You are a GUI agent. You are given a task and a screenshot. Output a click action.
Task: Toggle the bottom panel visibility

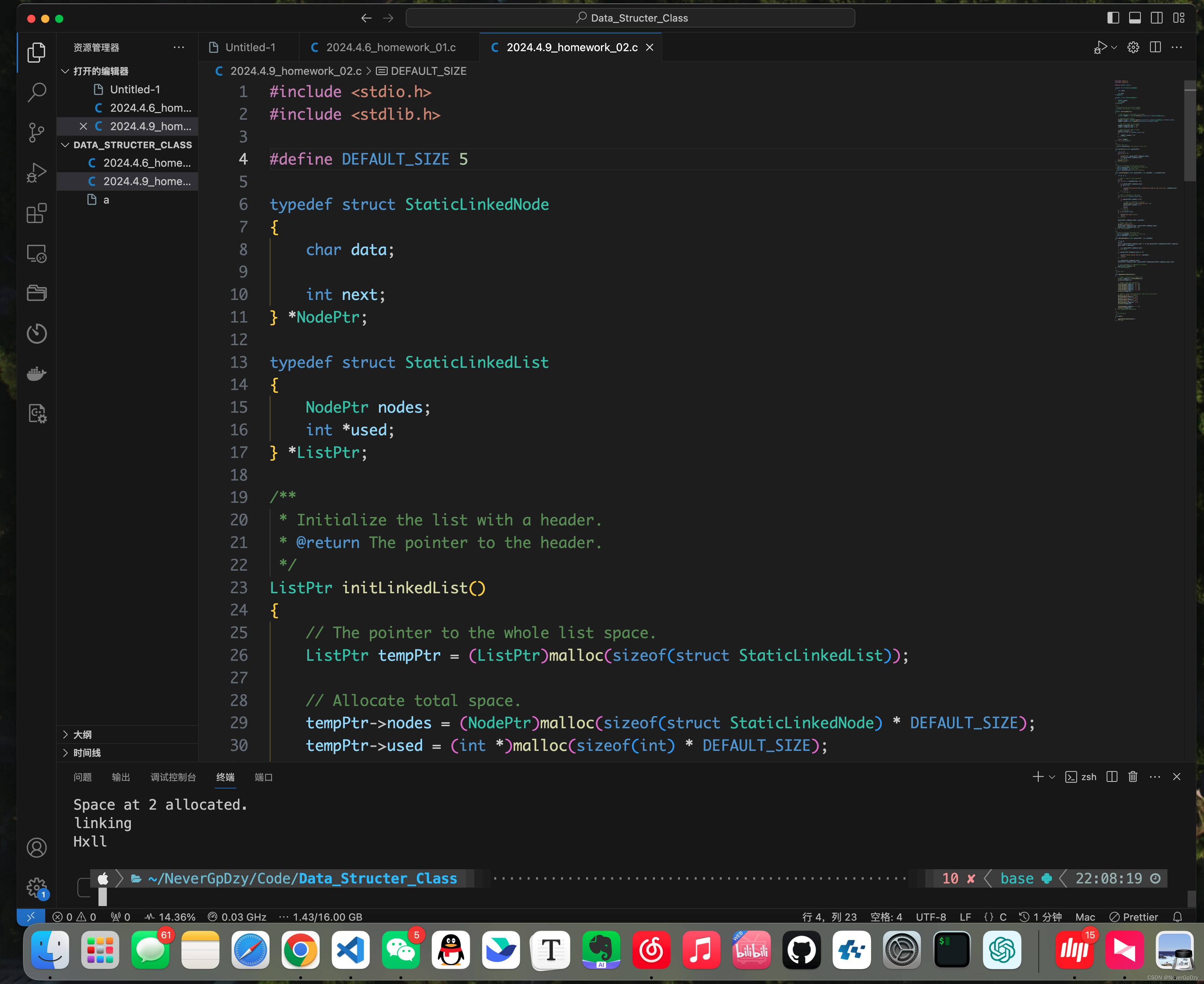[x=1135, y=17]
